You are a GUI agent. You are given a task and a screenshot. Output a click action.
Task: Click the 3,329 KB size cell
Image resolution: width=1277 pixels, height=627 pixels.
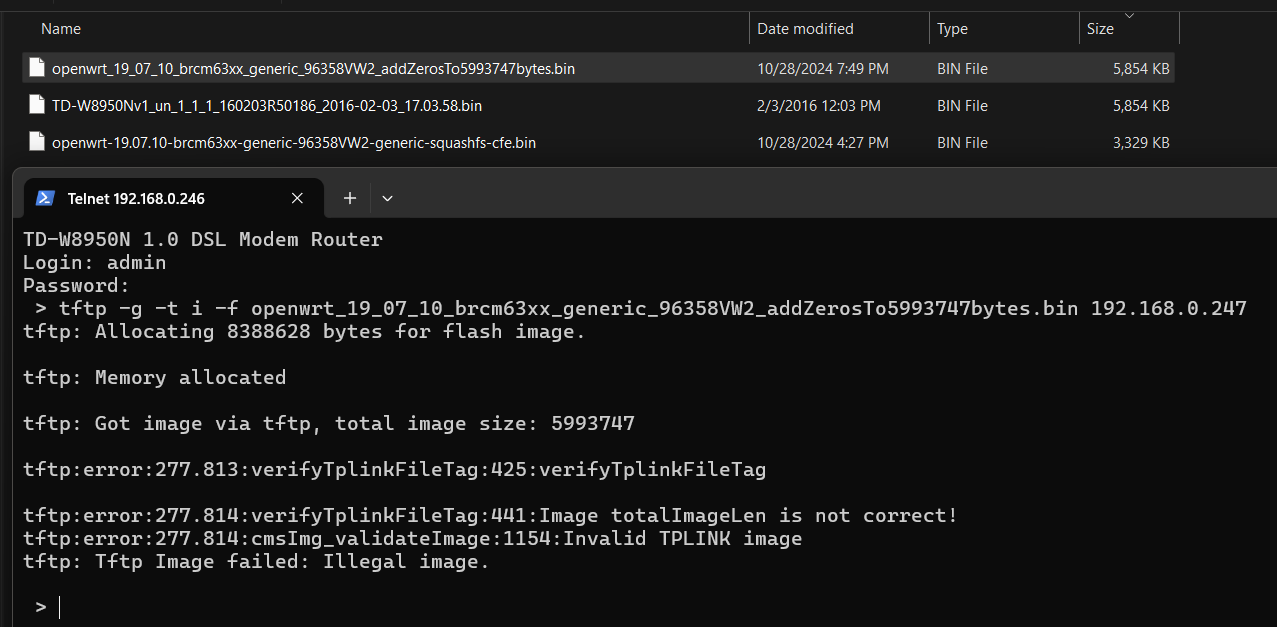click(x=1141, y=143)
